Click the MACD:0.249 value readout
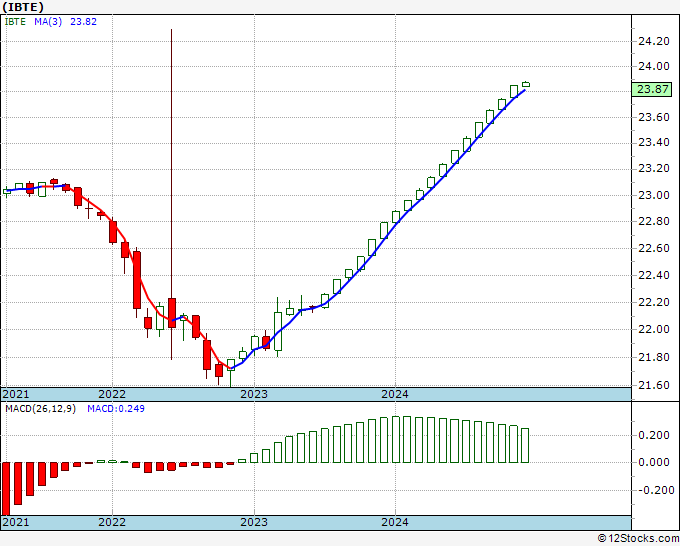 pos(116,409)
